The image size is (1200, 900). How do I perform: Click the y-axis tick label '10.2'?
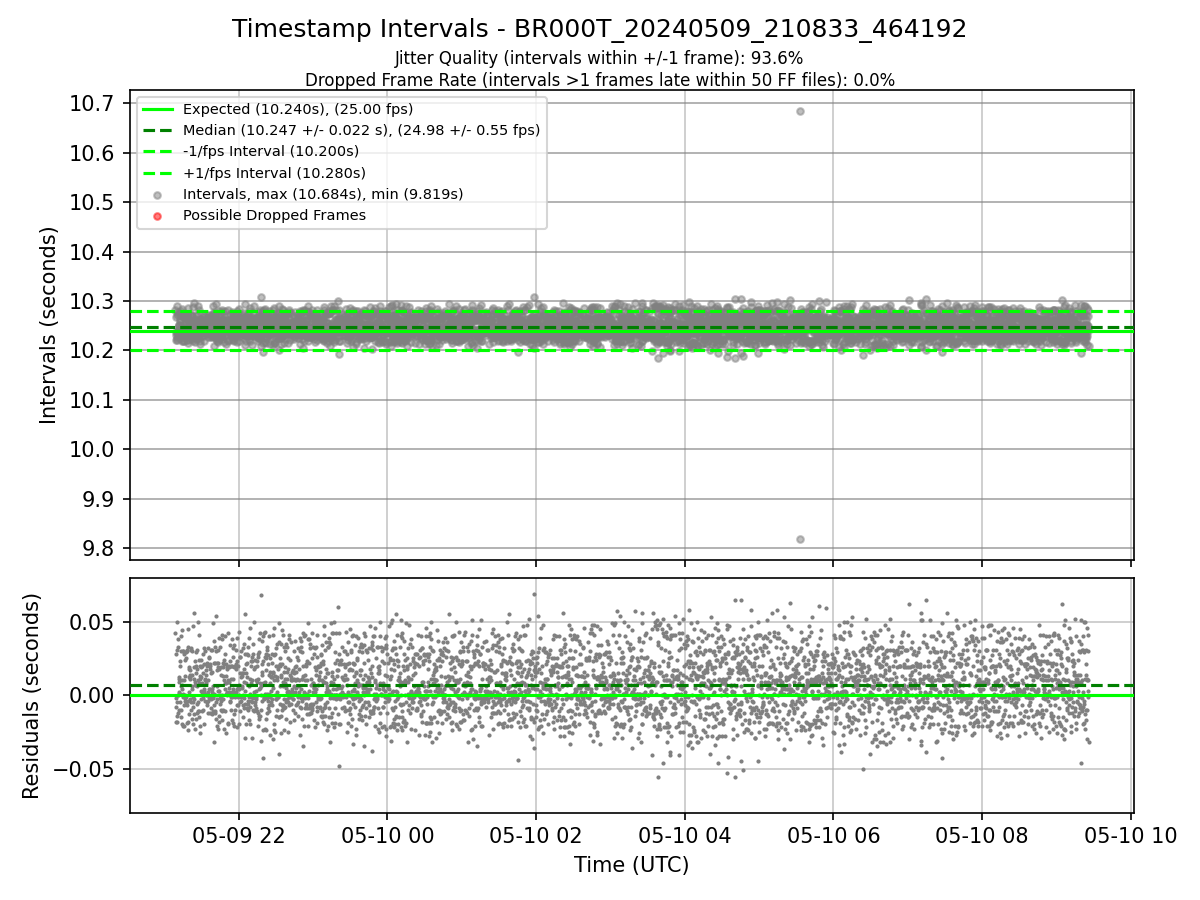[93, 350]
